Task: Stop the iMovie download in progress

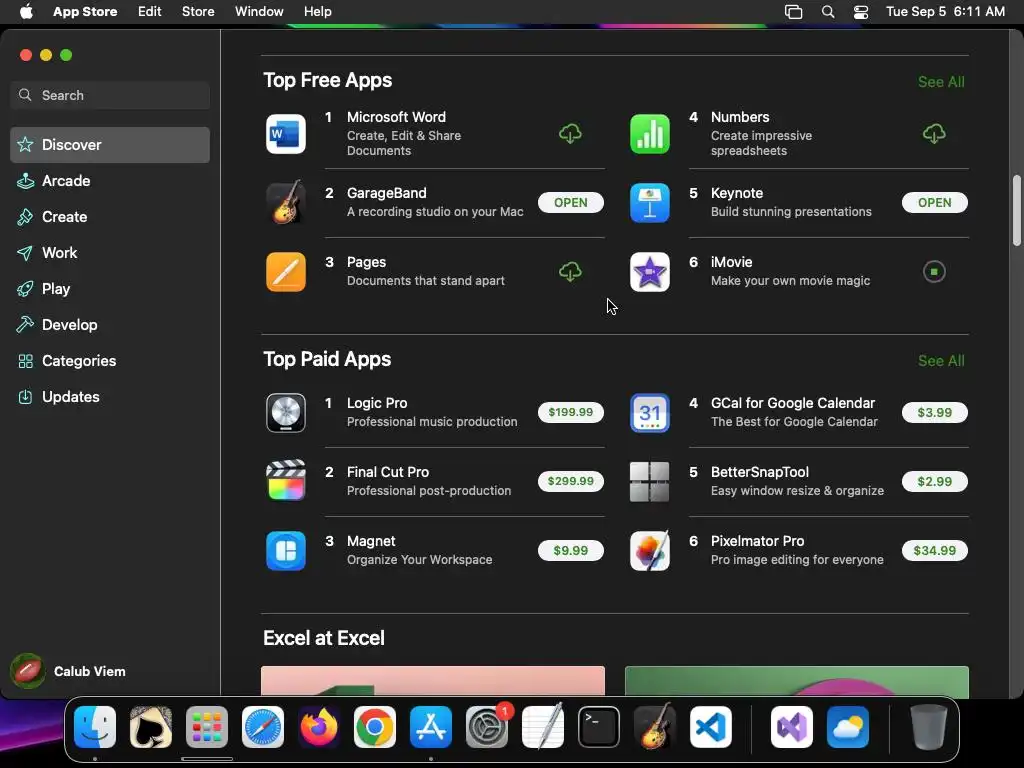Action: pyautogui.click(x=934, y=272)
